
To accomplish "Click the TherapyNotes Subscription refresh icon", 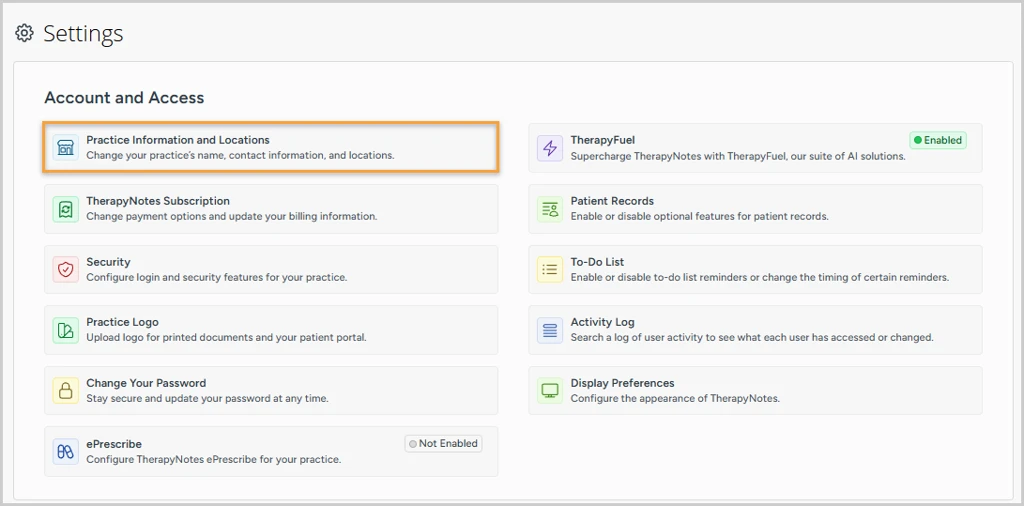I will coord(65,209).
